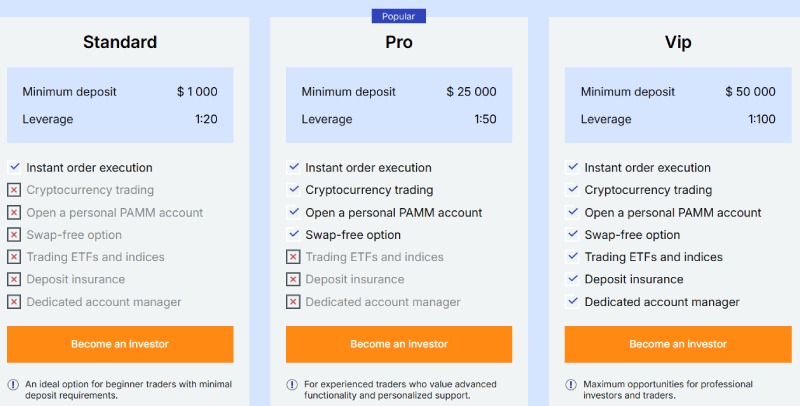Viewport: 800px width, 406px height.
Task: Click the checkmark next to Vip's Dedicated account manager
Action: click(572, 302)
